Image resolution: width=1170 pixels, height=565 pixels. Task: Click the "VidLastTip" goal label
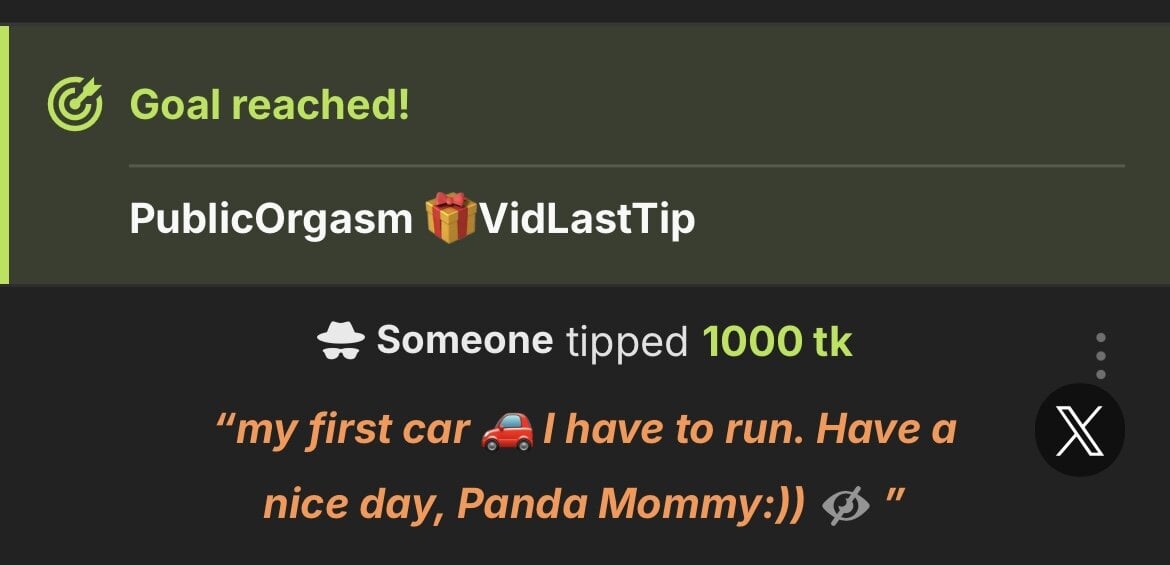pyautogui.click(x=587, y=219)
